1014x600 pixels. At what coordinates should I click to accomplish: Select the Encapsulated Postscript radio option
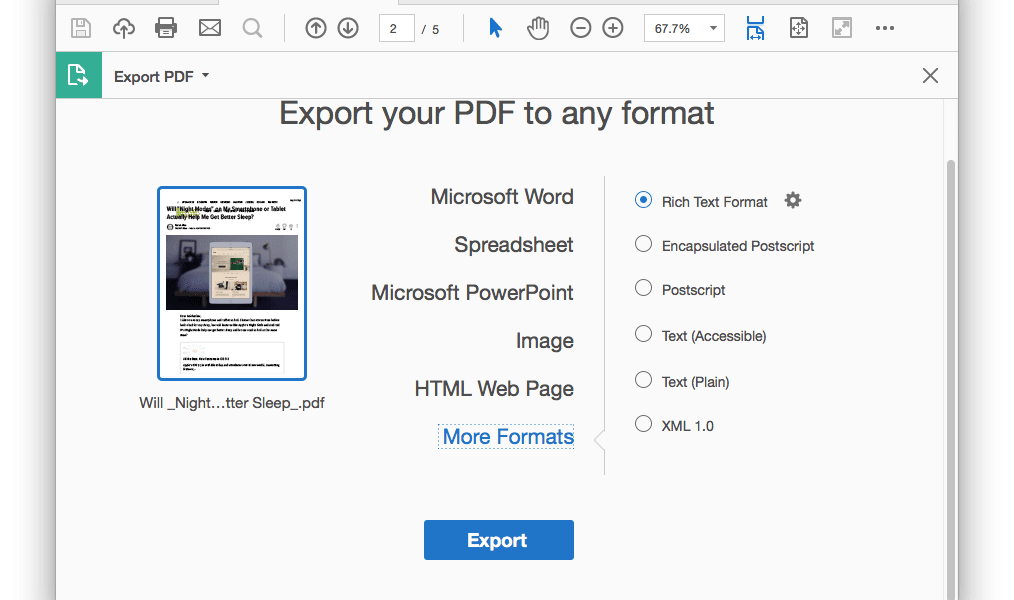tap(644, 245)
